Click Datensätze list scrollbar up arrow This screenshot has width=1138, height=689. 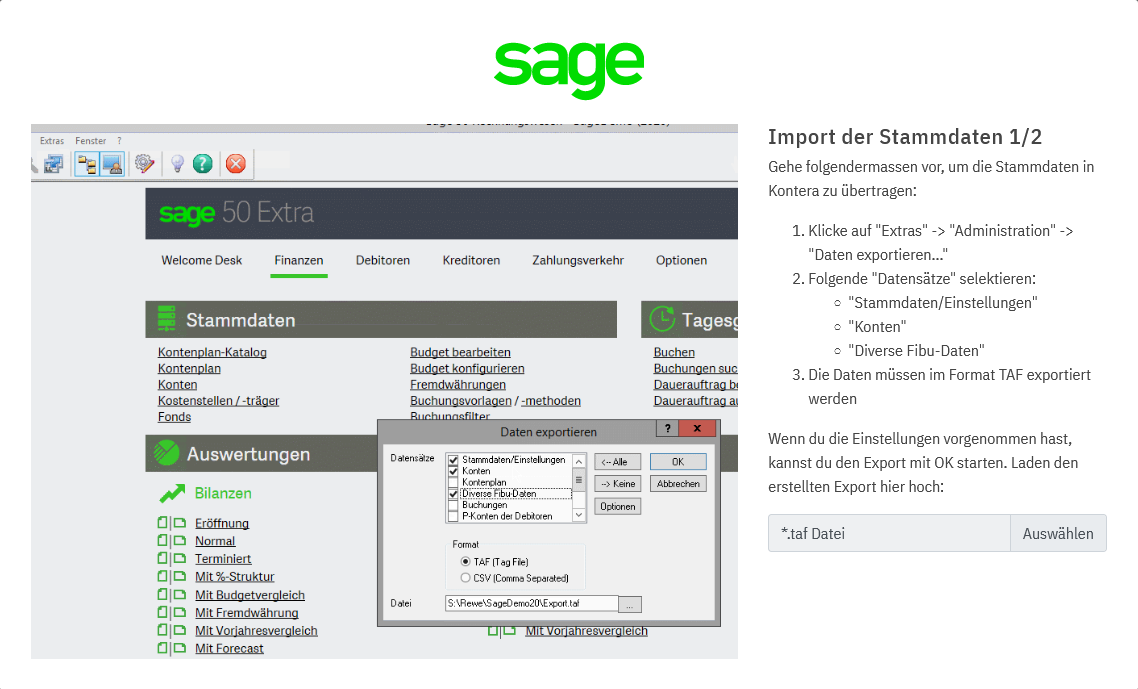click(579, 462)
